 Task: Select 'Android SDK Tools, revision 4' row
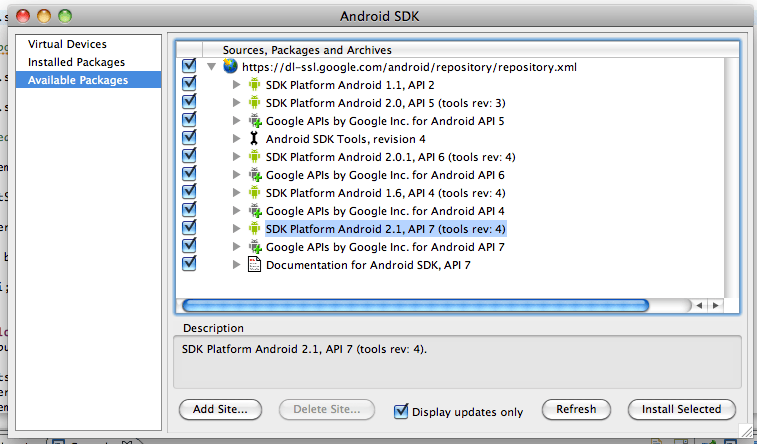[x=346, y=139]
